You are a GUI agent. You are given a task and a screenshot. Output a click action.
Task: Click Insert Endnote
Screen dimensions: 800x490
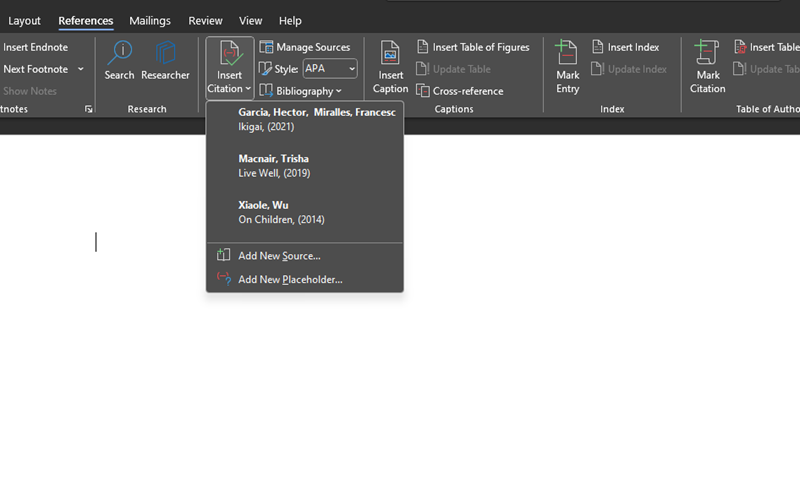pyautogui.click(x=35, y=47)
